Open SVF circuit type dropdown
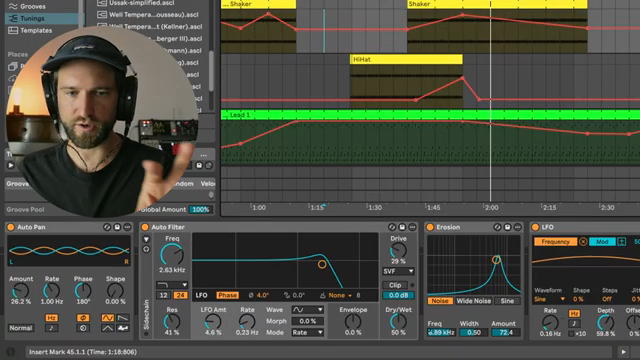Screen dimensions: 640x360 coord(398,271)
